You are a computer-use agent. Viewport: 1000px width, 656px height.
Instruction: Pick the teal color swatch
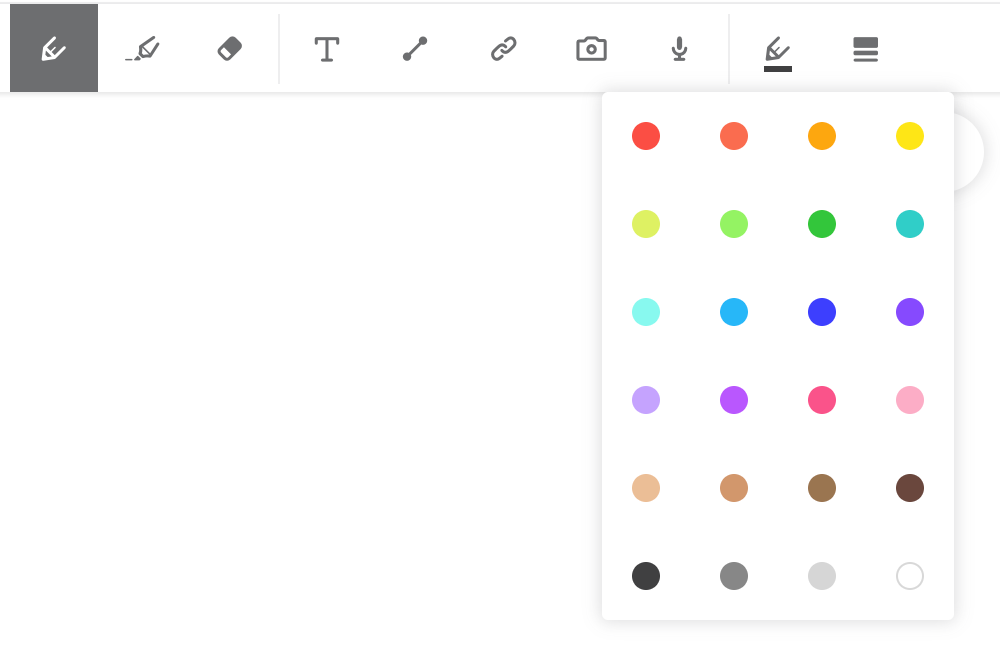pos(910,224)
